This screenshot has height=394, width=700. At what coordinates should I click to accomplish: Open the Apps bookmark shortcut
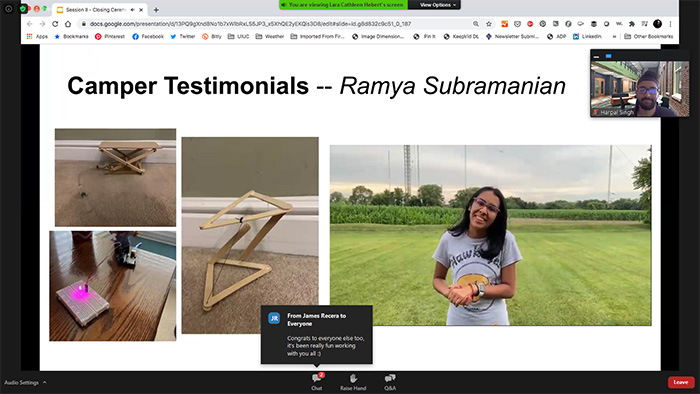click(37, 37)
